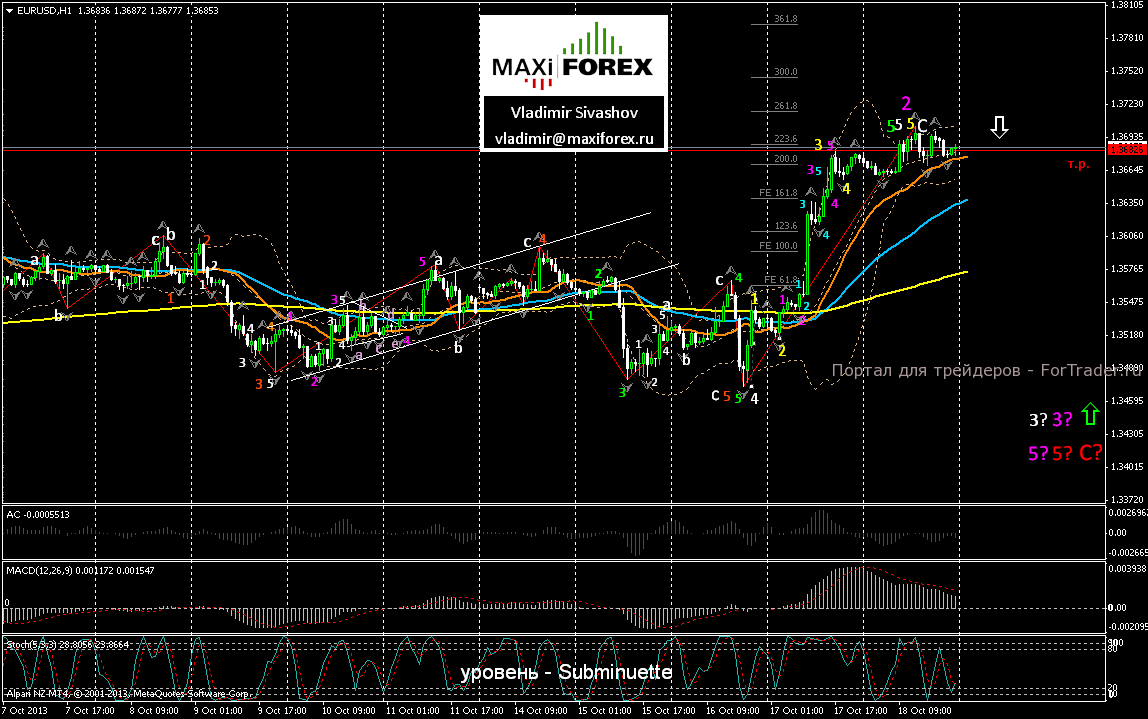Click the 1.34595 price axis label

tap(1128, 401)
